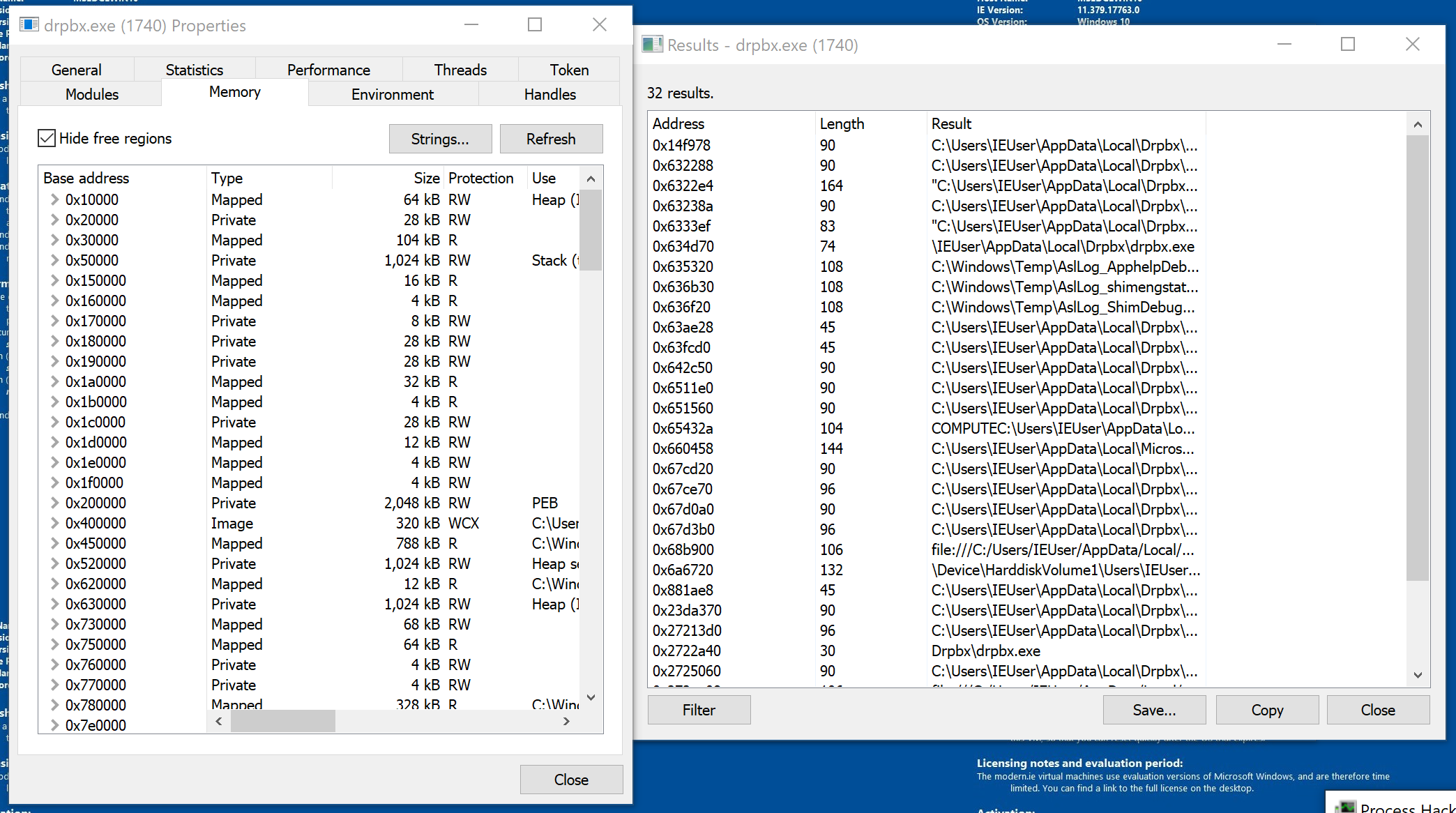Select result row at address 0x634d70
Screen dimensions: 1456x813
tap(927, 246)
